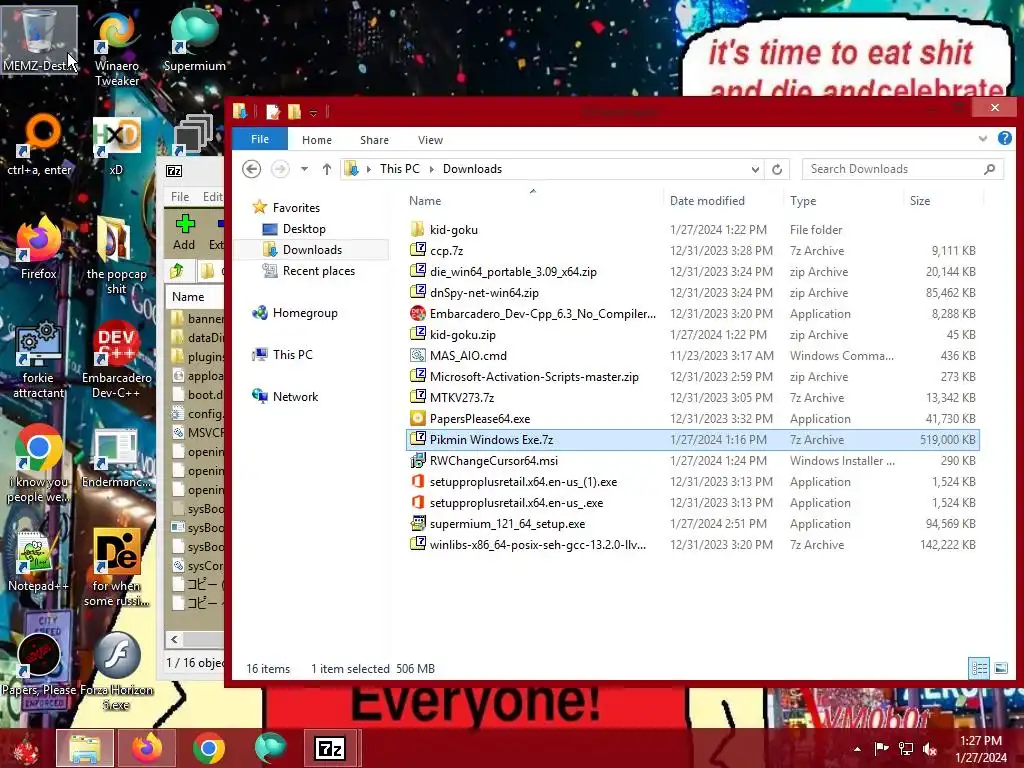The width and height of the screenshot is (1024, 768).
Task: Expand the Explorer ribbon chevron
Action: (983, 138)
